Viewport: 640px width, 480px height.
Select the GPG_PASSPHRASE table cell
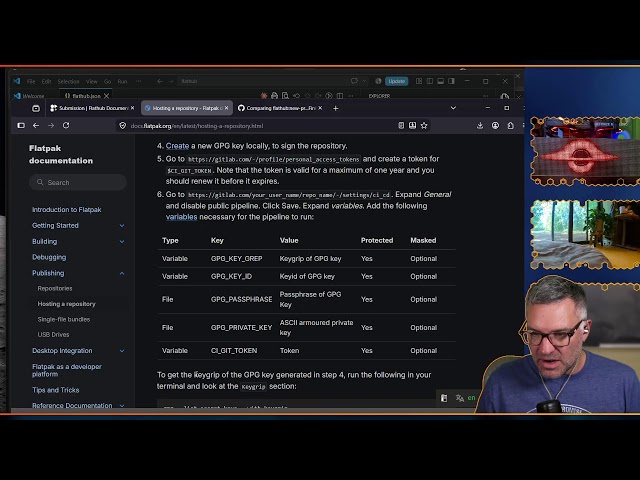[241, 299]
